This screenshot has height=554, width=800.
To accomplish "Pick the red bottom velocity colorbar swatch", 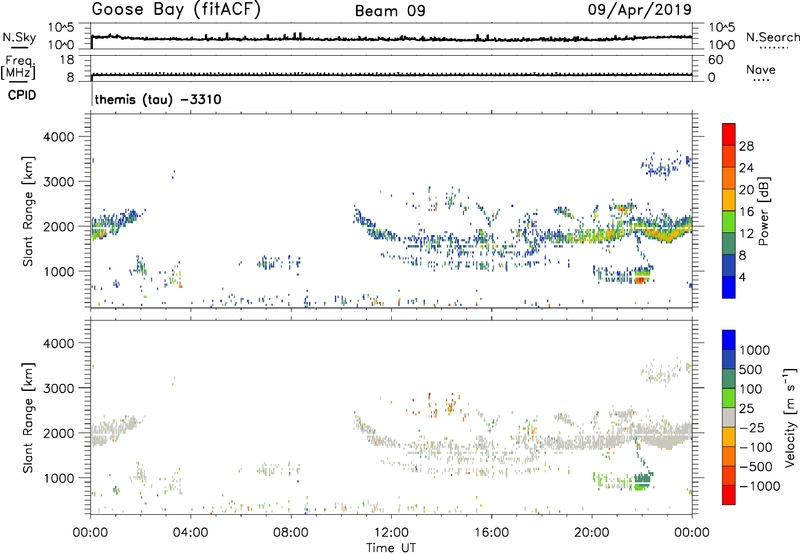I will (x=729, y=495).
